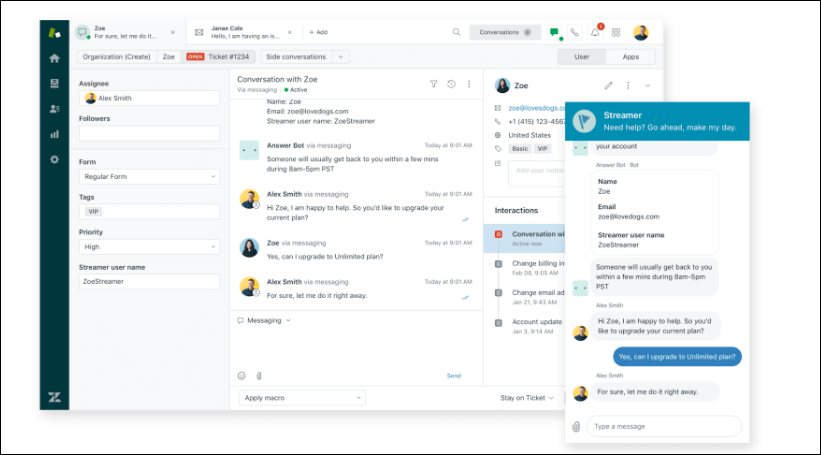Click the Streamer user name field
The width and height of the screenshot is (821, 455).
tap(149, 281)
